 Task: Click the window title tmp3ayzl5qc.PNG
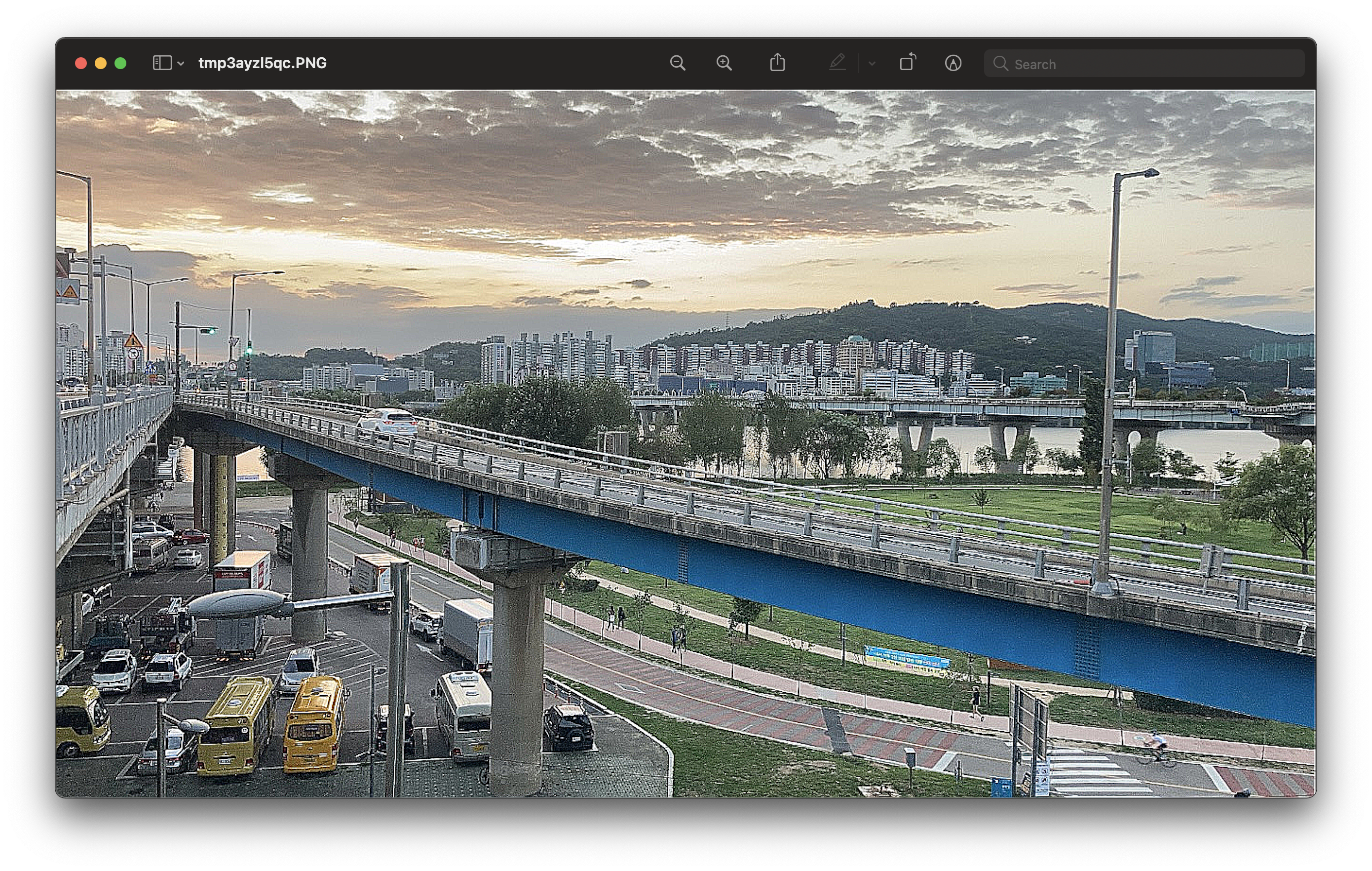click(262, 63)
